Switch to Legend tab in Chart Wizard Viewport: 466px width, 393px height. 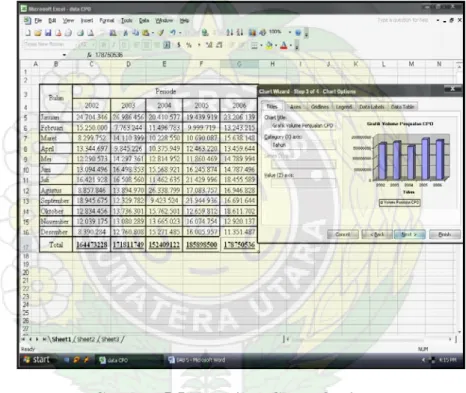(x=344, y=107)
